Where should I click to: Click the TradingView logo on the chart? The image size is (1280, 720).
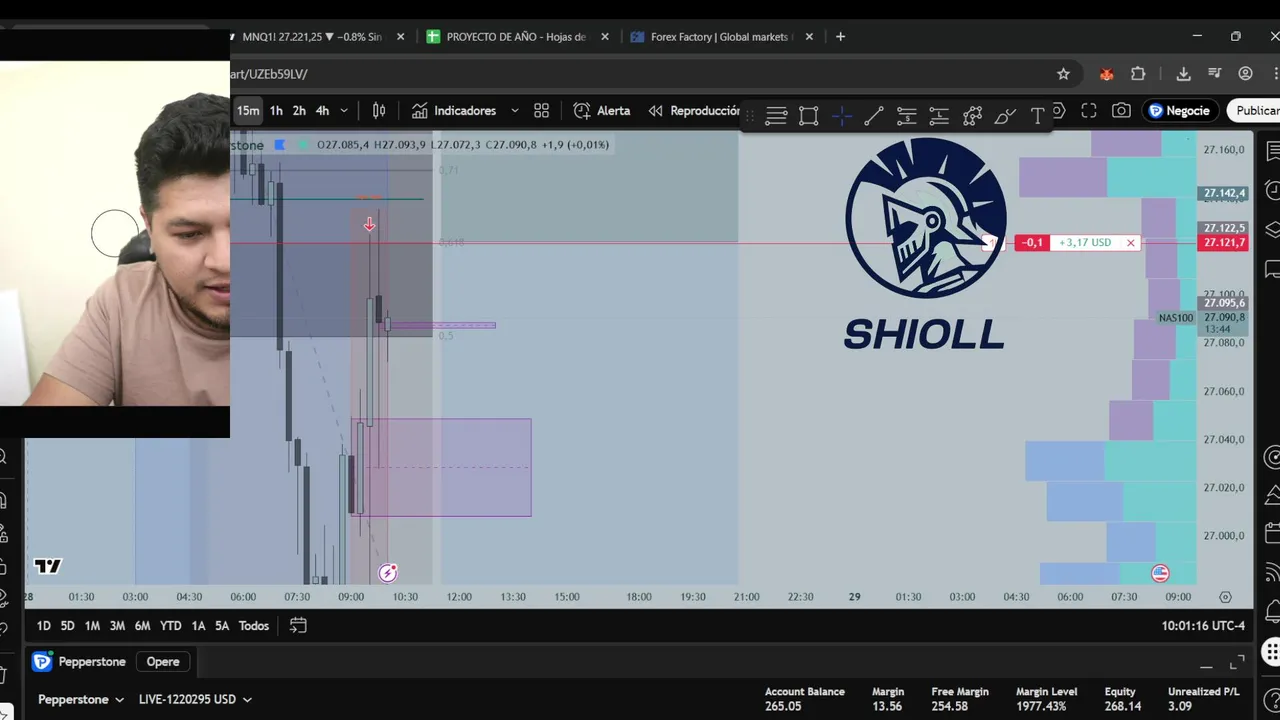[48, 566]
